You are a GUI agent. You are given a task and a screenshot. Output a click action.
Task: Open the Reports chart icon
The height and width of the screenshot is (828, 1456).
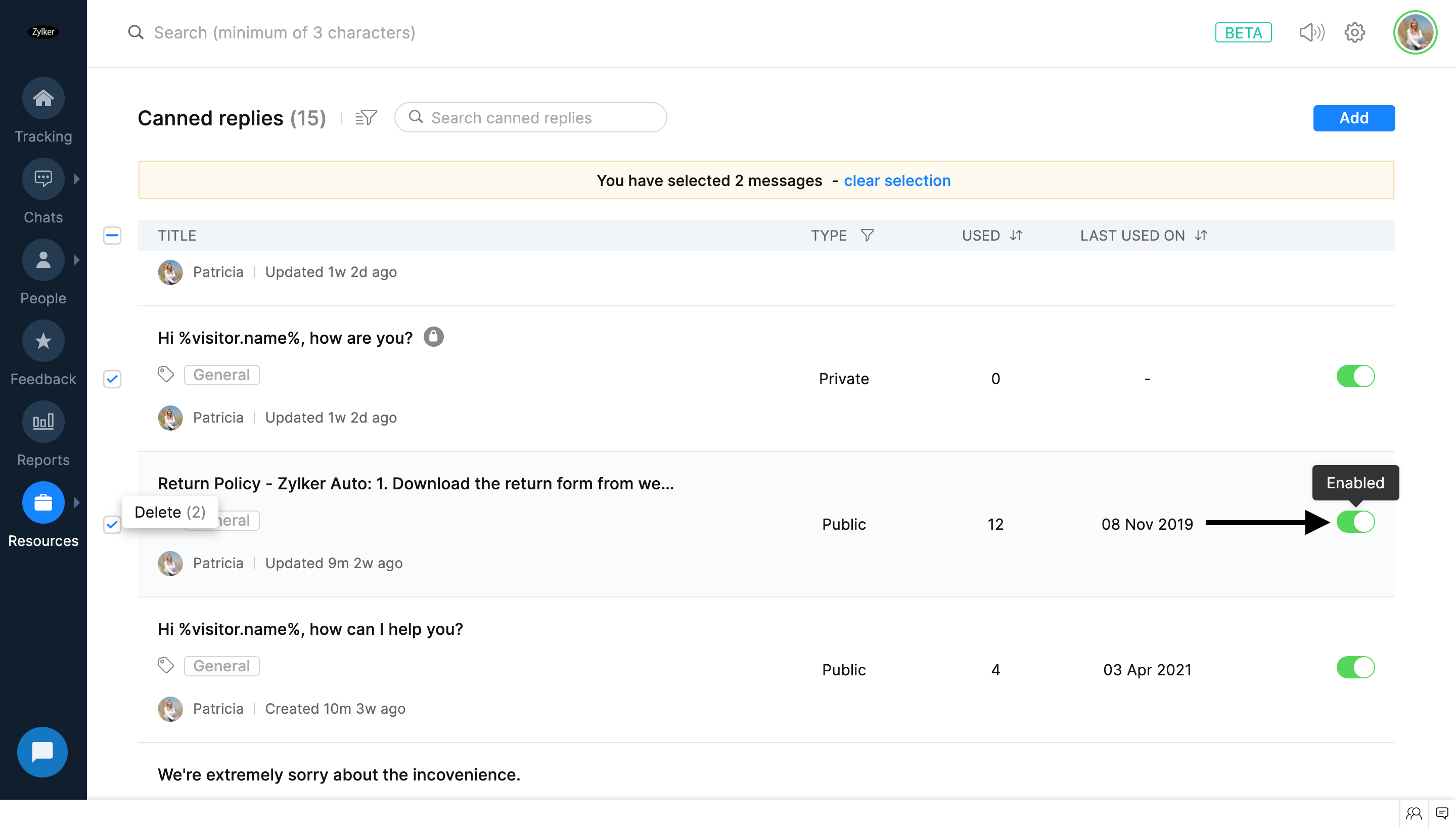click(x=43, y=422)
